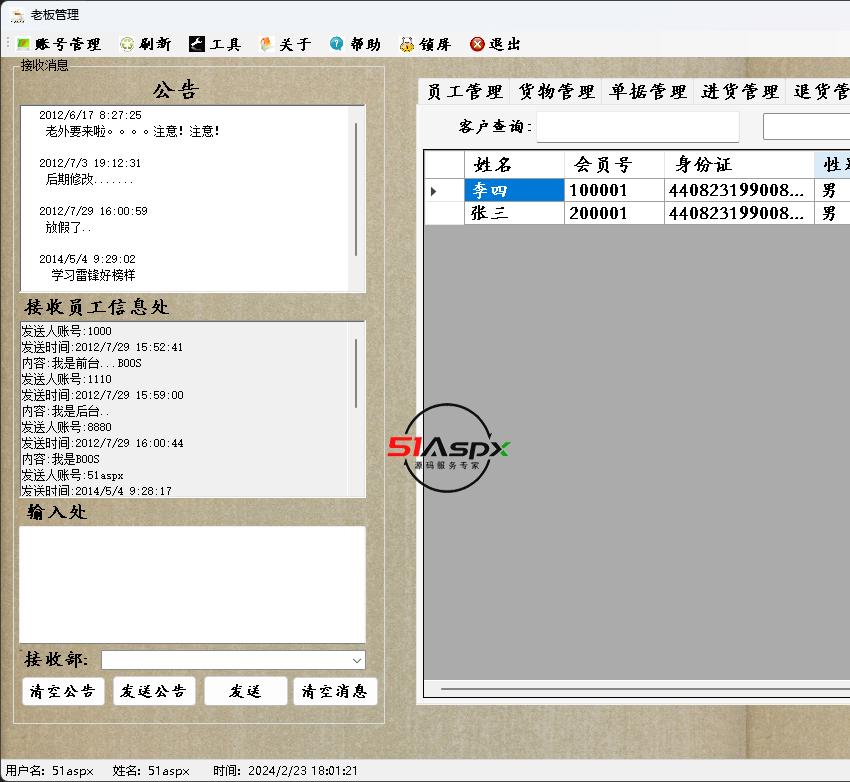This screenshot has width=850, height=782.
Task: Click the 男 gender cell in 李四 row
Action: [832, 191]
